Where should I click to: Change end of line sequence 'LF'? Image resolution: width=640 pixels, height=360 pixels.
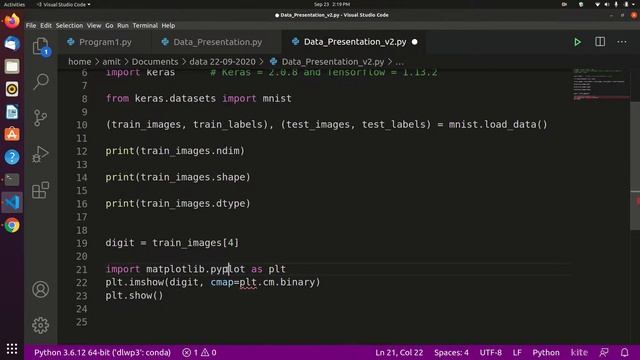click(517, 352)
